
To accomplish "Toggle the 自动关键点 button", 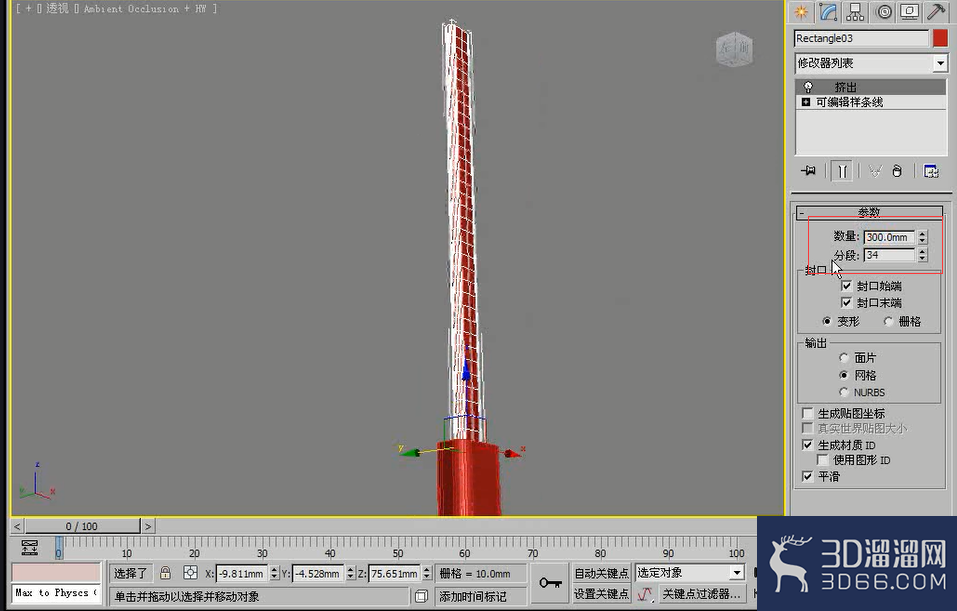I will pos(601,573).
